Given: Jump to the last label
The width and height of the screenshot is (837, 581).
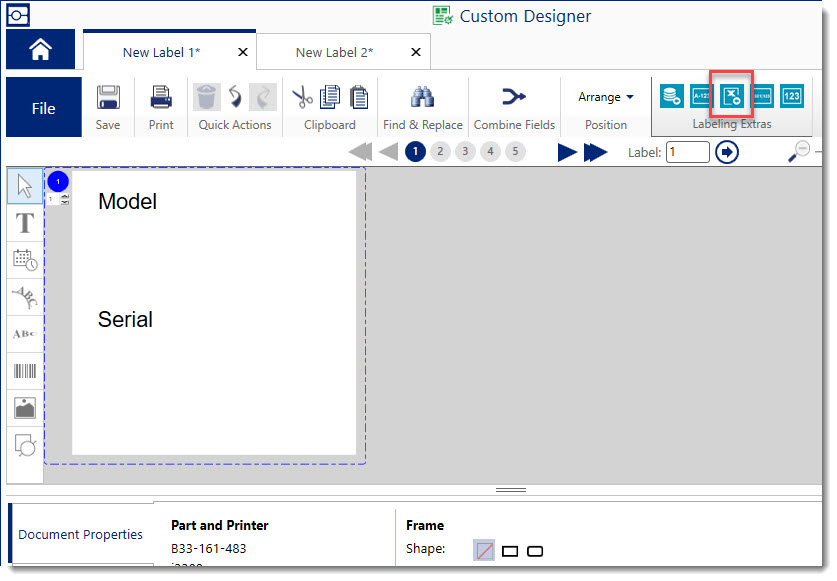Looking at the screenshot, I should [x=596, y=152].
